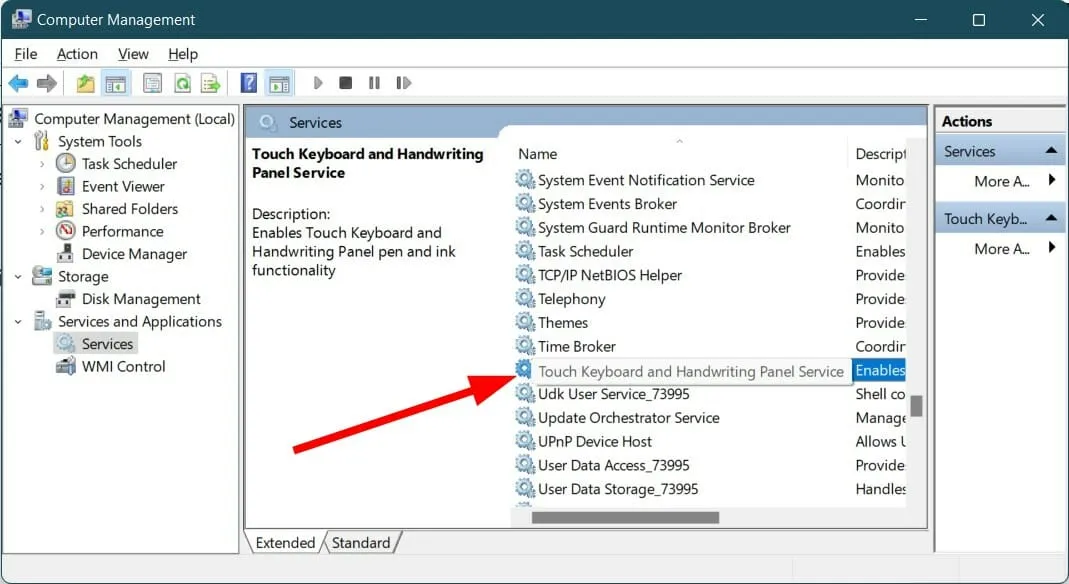Collapse the System Tools tree node
Screen dimensions: 1069x584
coord(18,142)
